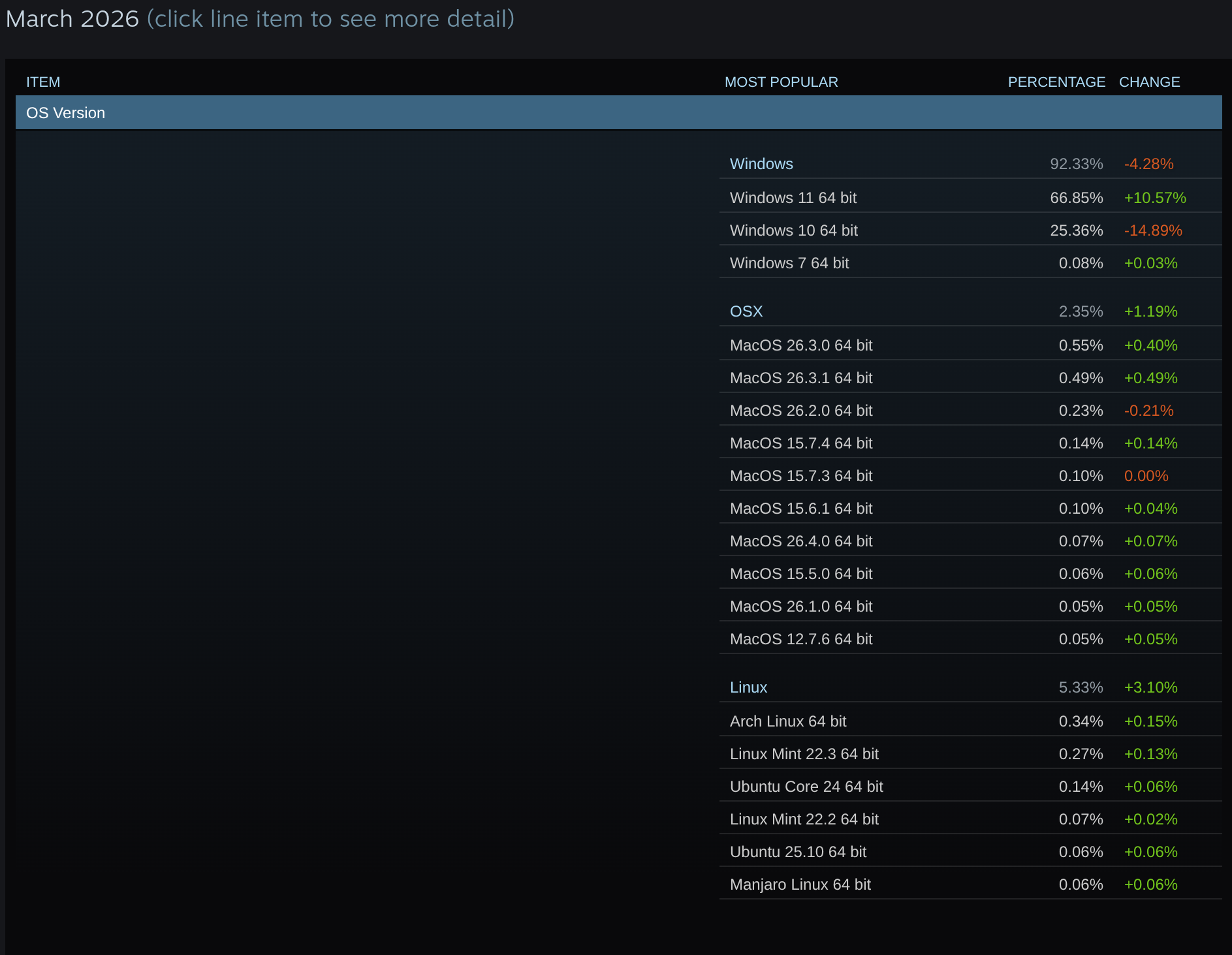The width and height of the screenshot is (1232, 955).
Task: Click the +0.03% change value
Action: click(1151, 263)
